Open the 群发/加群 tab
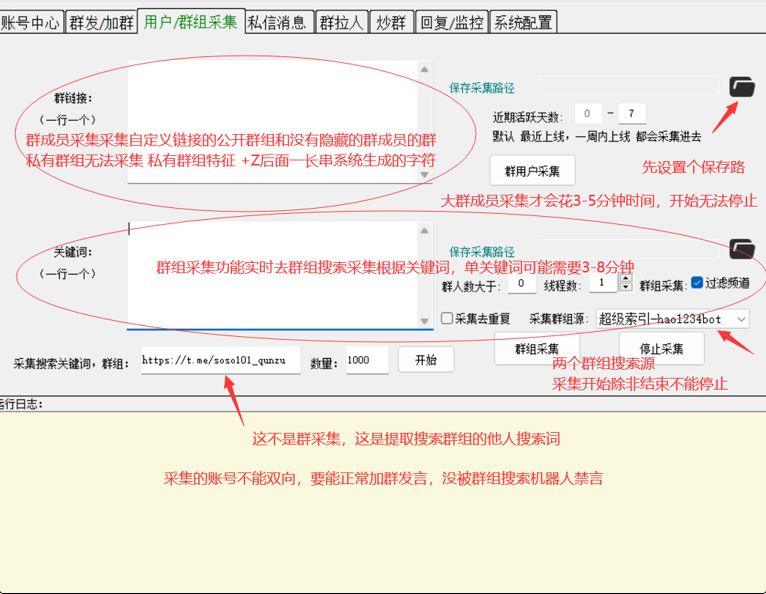Image resolution: width=766 pixels, height=594 pixels. coord(101,22)
